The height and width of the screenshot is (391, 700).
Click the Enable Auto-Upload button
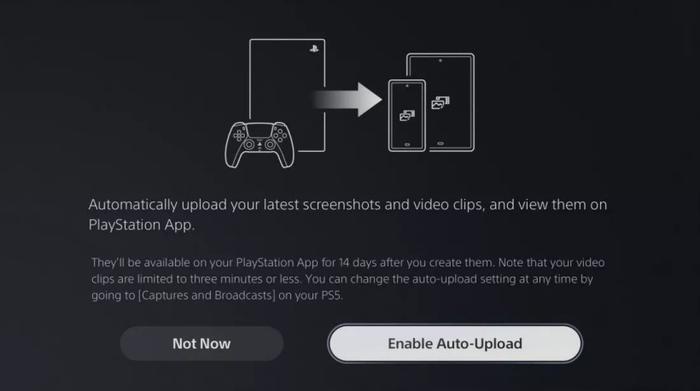coord(454,343)
